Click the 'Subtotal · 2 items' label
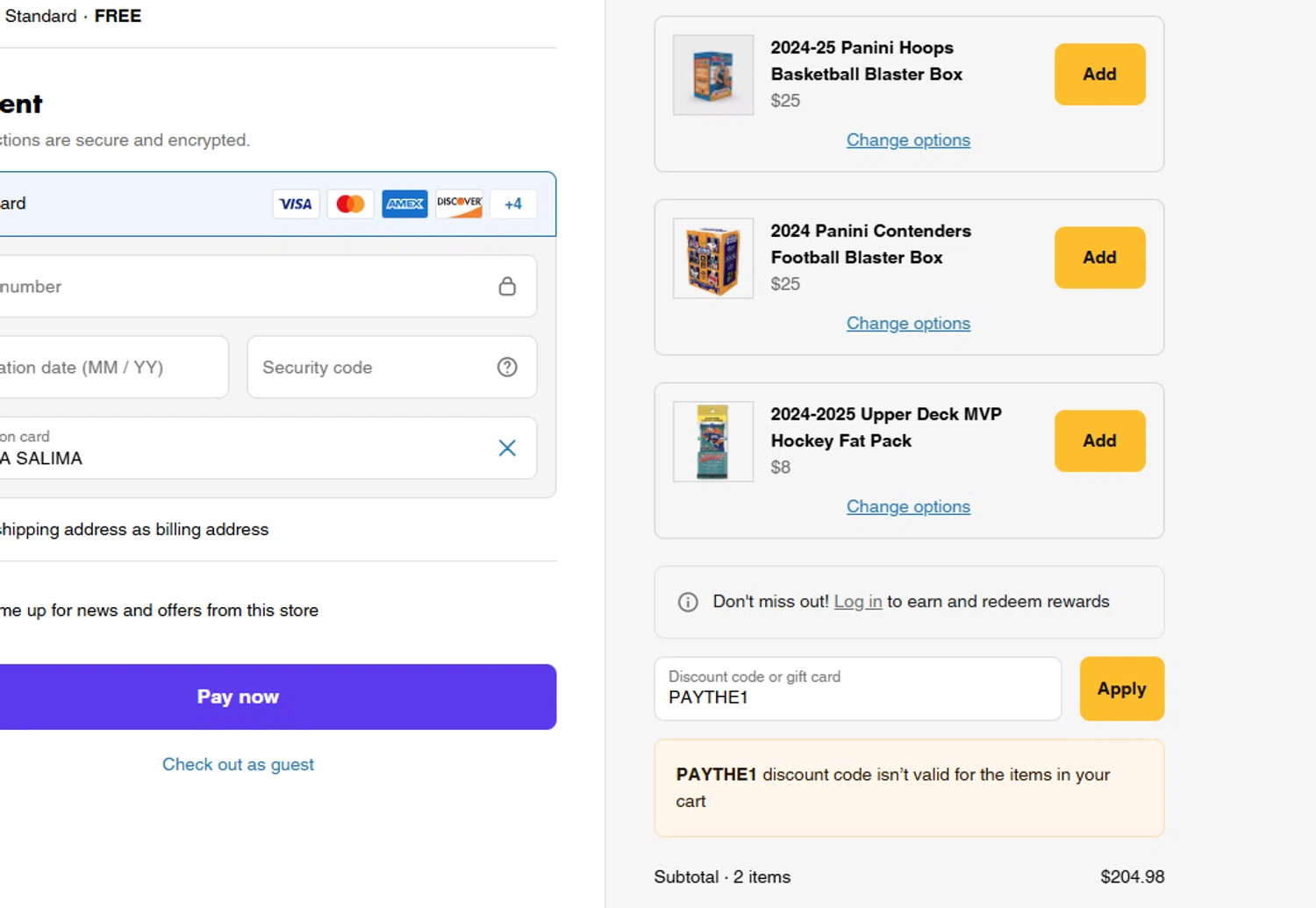The width and height of the screenshot is (1316, 908). pyautogui.click(x=722, y=877)
